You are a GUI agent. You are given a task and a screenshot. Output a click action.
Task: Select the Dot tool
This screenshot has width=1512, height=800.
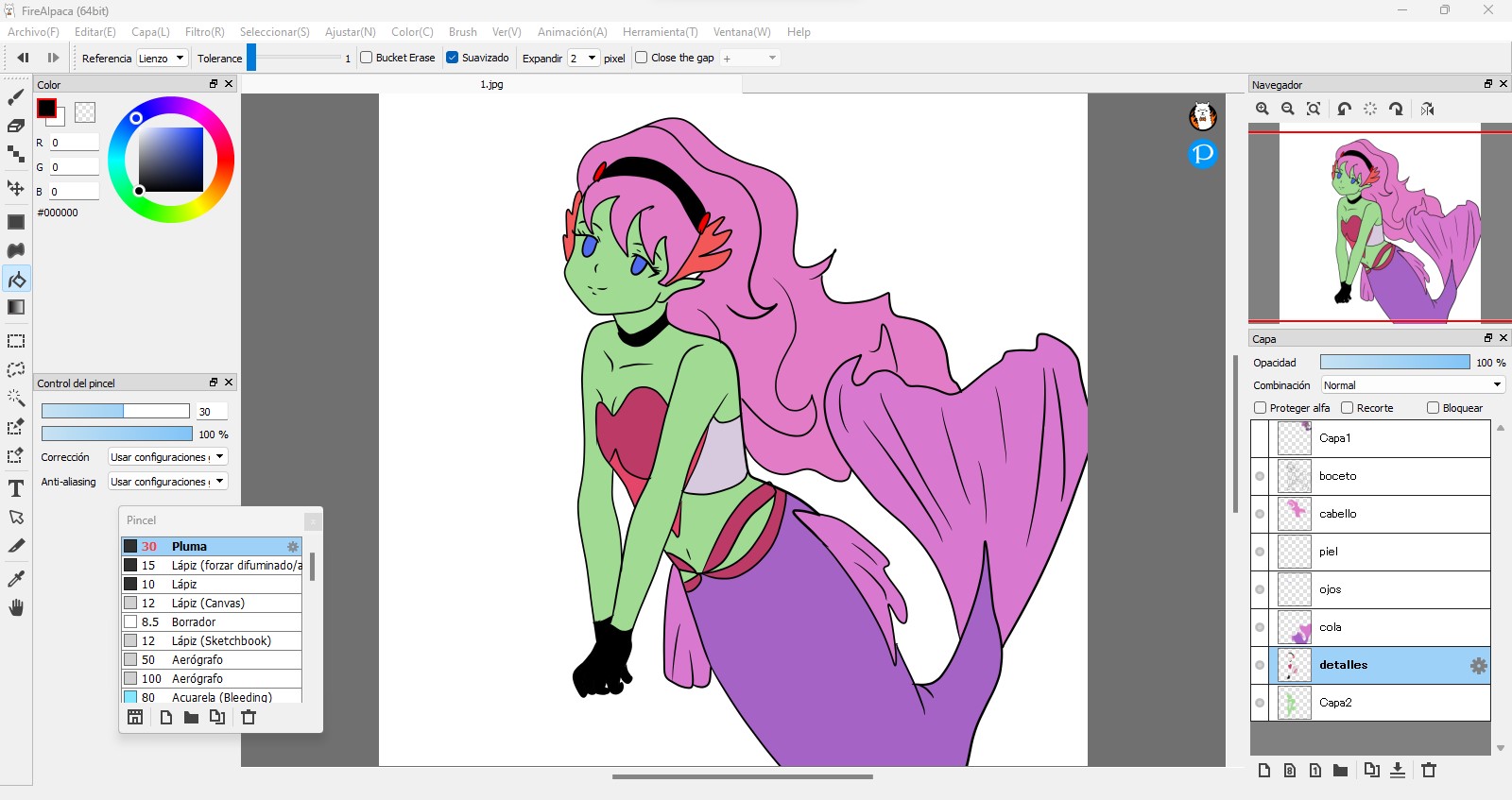[x=16, y=154]
